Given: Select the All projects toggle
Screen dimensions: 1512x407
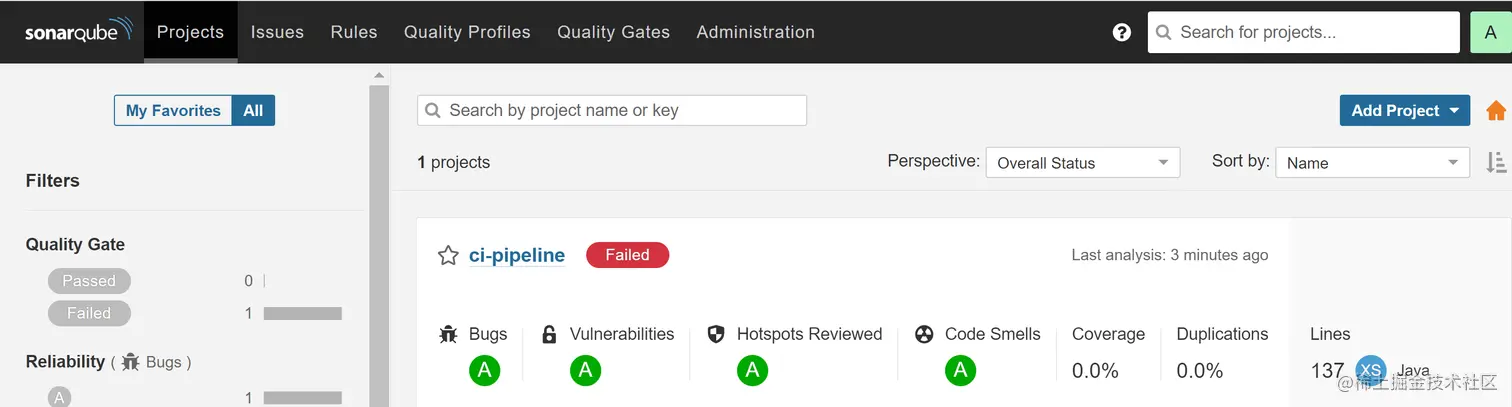Looking at the screenshot, I should (253, 110).
